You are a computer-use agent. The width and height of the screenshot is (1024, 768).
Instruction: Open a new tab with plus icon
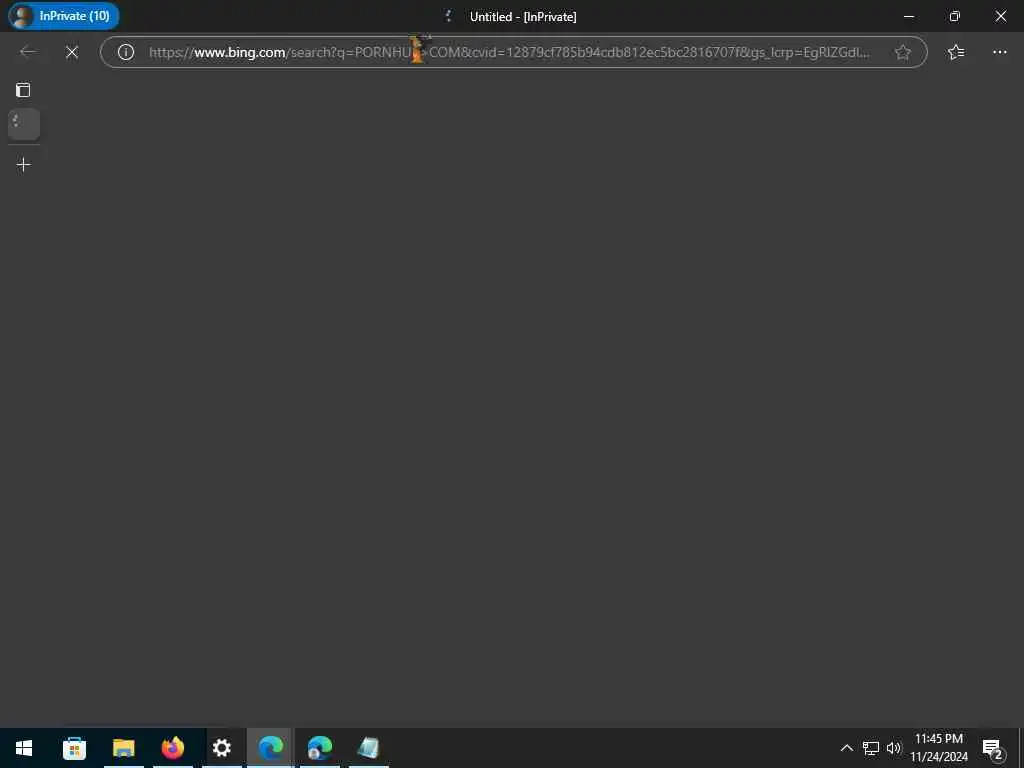pos(23,165)
